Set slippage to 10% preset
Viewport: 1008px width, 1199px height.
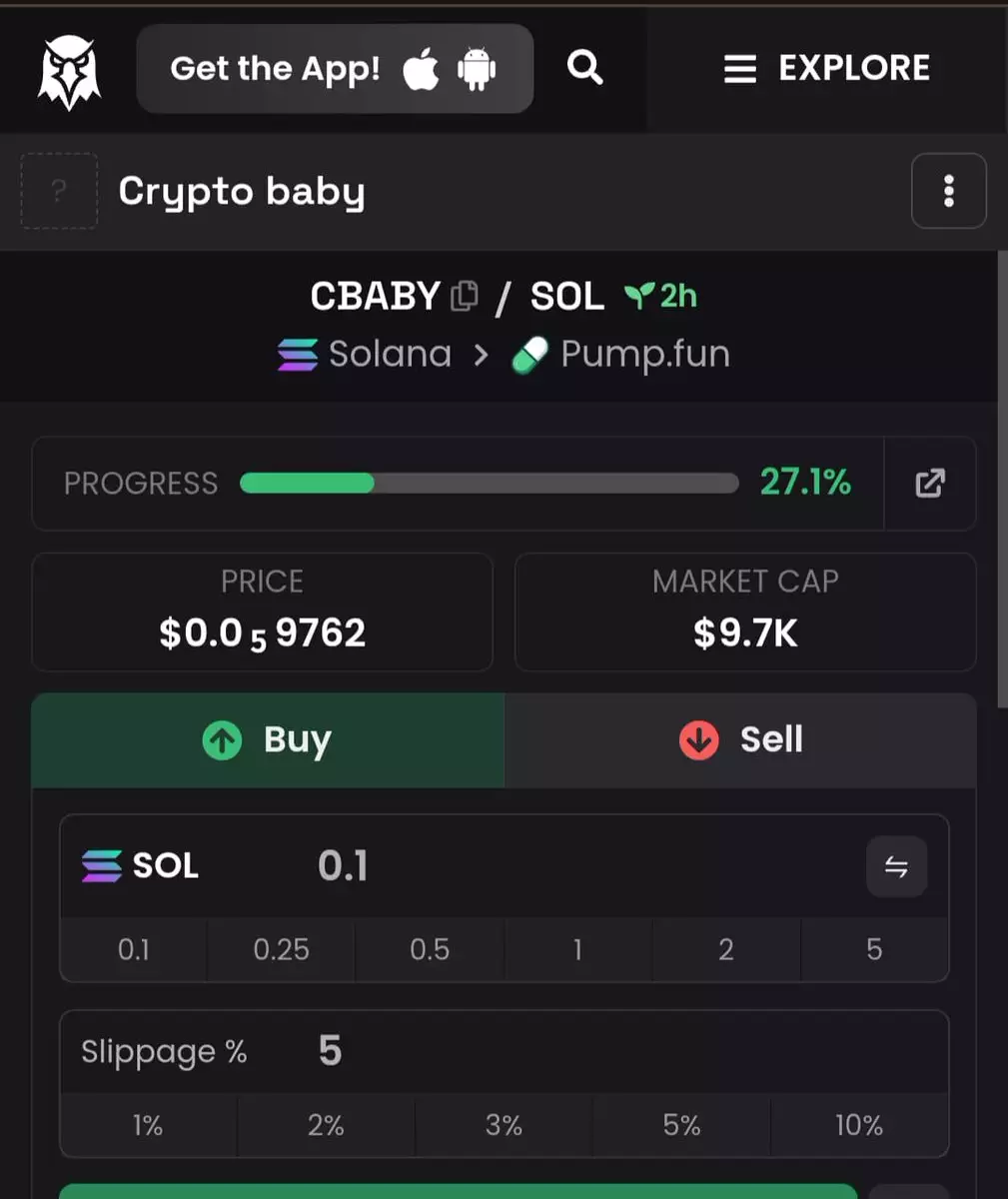(859, 1126)
